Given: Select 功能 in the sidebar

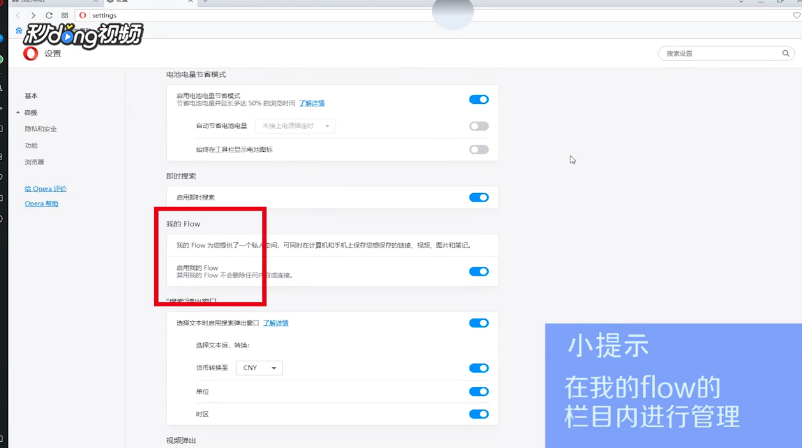Looking at the screenshot, I should click(31, 146).
